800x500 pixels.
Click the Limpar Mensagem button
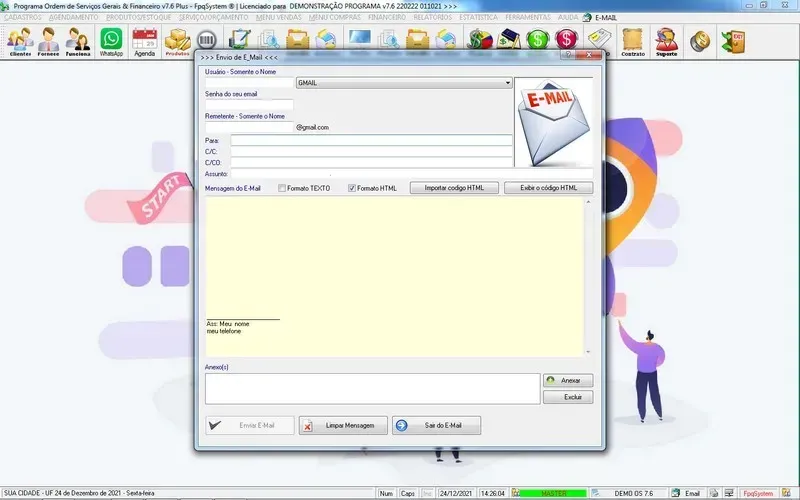tap(342, 425)
